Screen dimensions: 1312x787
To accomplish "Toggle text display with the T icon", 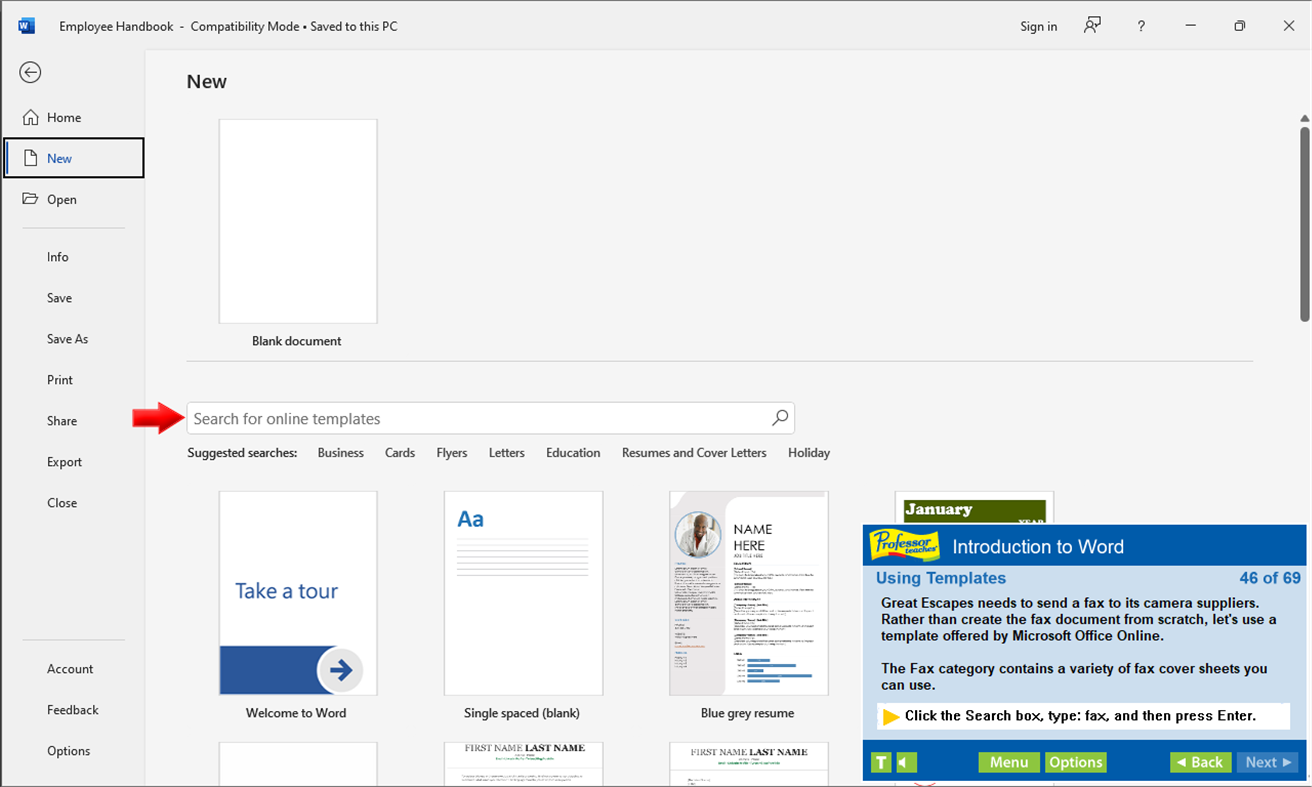I will (880, 762).
